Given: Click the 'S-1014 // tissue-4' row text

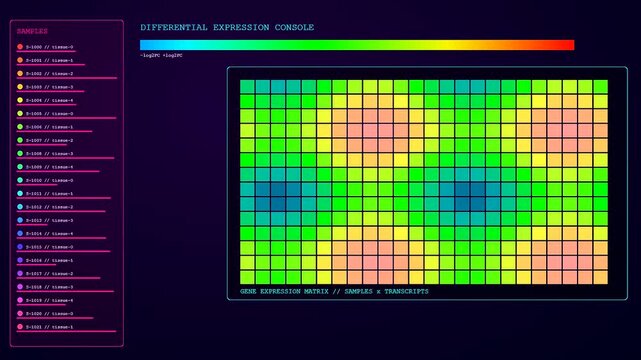Looking at the screenshot, I should [x=49, y=234].
